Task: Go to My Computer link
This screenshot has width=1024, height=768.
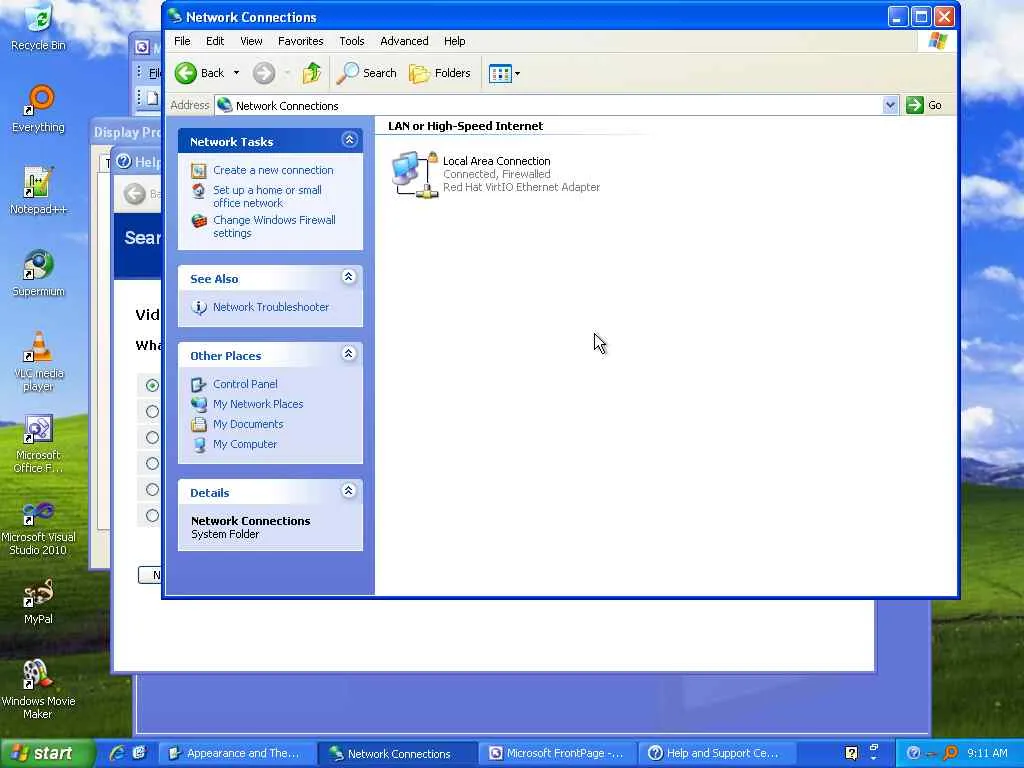Action: point(245,444)
